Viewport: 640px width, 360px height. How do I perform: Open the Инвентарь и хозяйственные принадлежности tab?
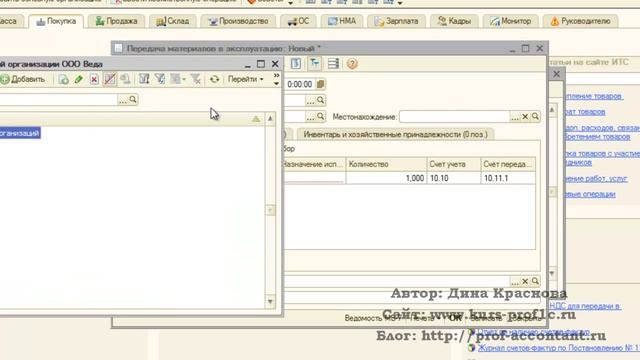coord(396,134)
